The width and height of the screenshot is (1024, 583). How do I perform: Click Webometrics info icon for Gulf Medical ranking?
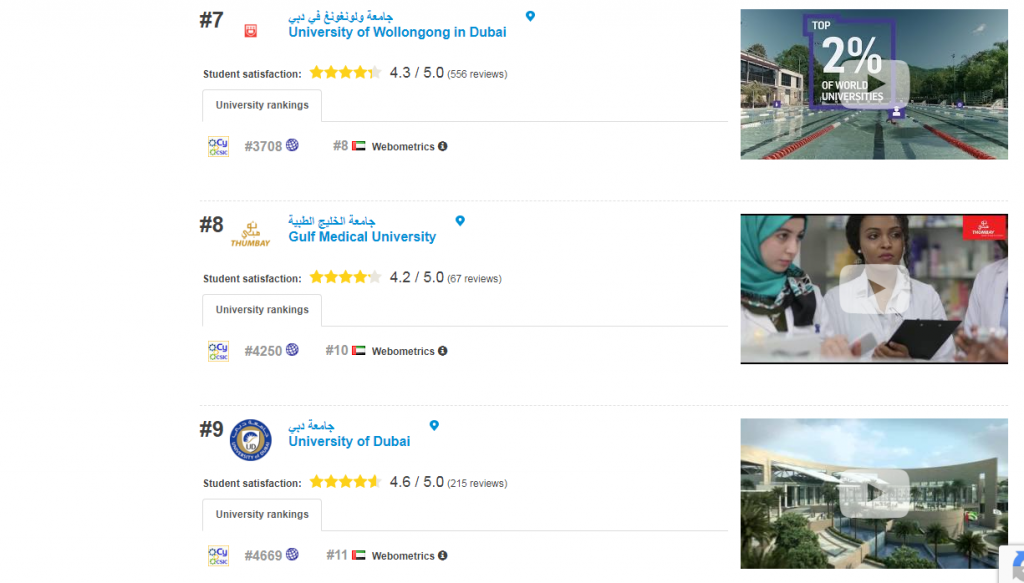tap(443, 351)
